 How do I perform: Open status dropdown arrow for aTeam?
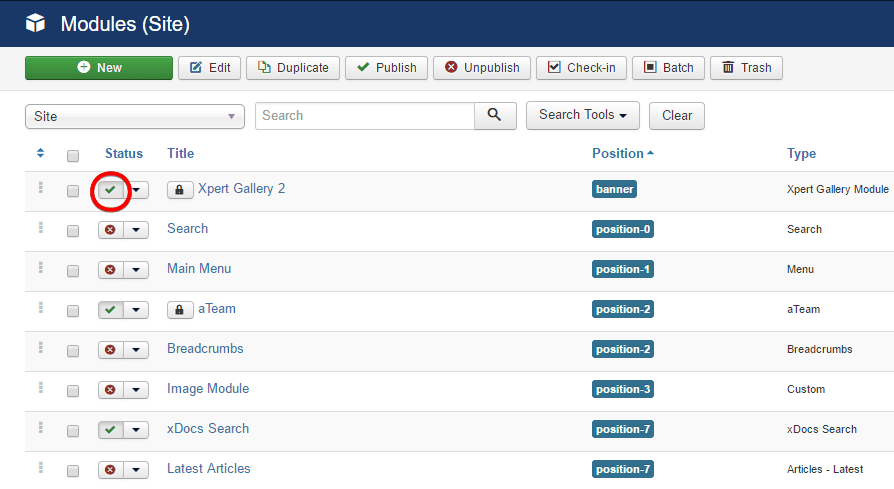pos(136,310)
